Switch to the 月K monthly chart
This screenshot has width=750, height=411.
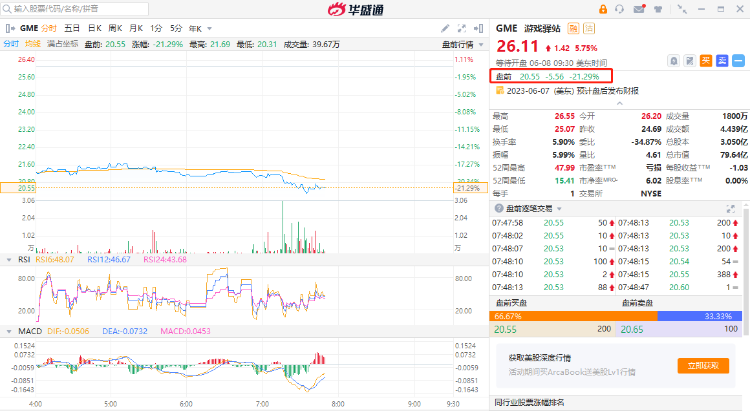[x=136, y=28]
